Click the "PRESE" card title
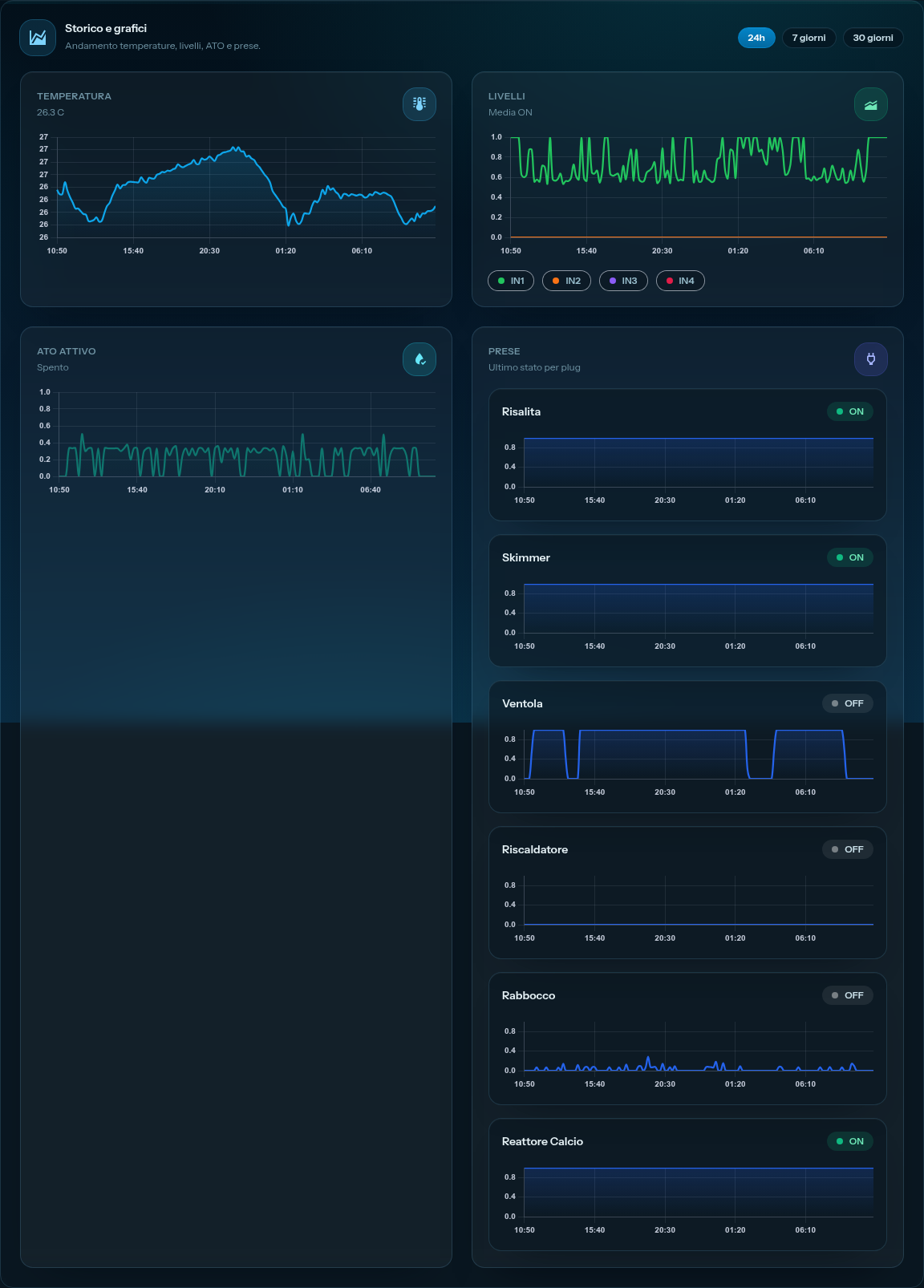The image size is (924, 1288). point(505,351)
